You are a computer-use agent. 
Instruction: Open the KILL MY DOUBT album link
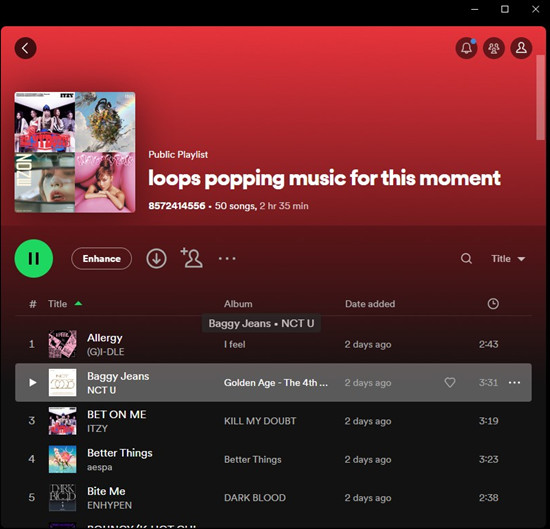pos(260,421)
